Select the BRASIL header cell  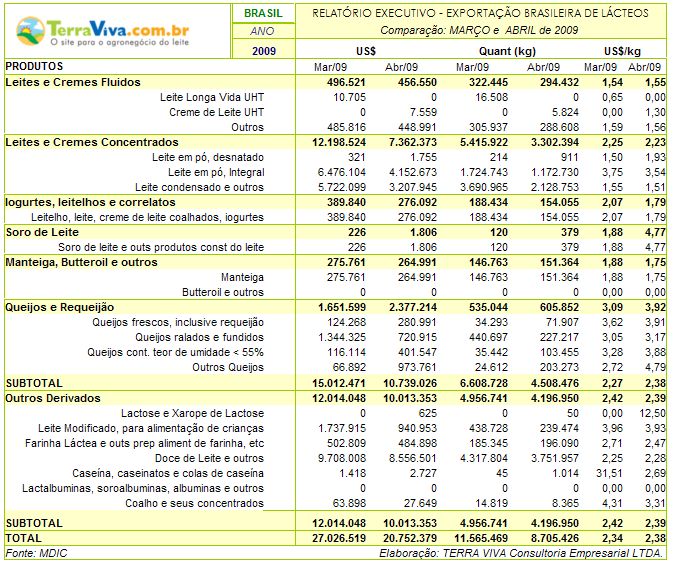pos(263,13)
